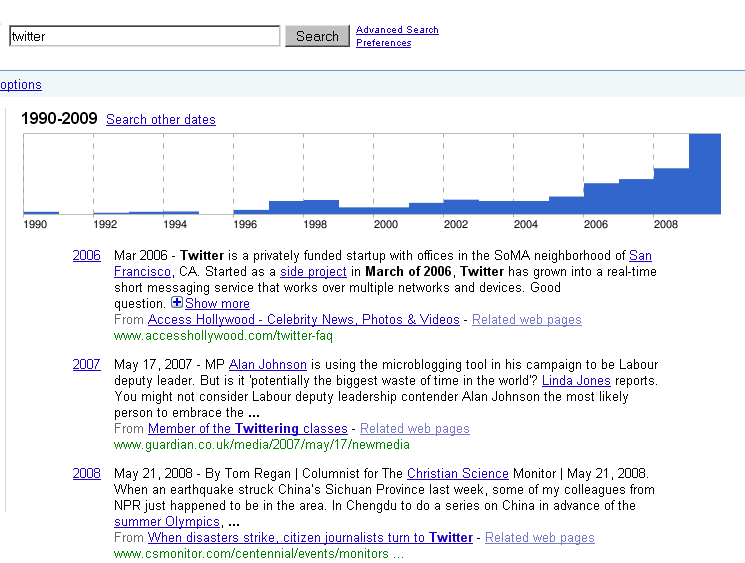Open the Preferences link

383,43
